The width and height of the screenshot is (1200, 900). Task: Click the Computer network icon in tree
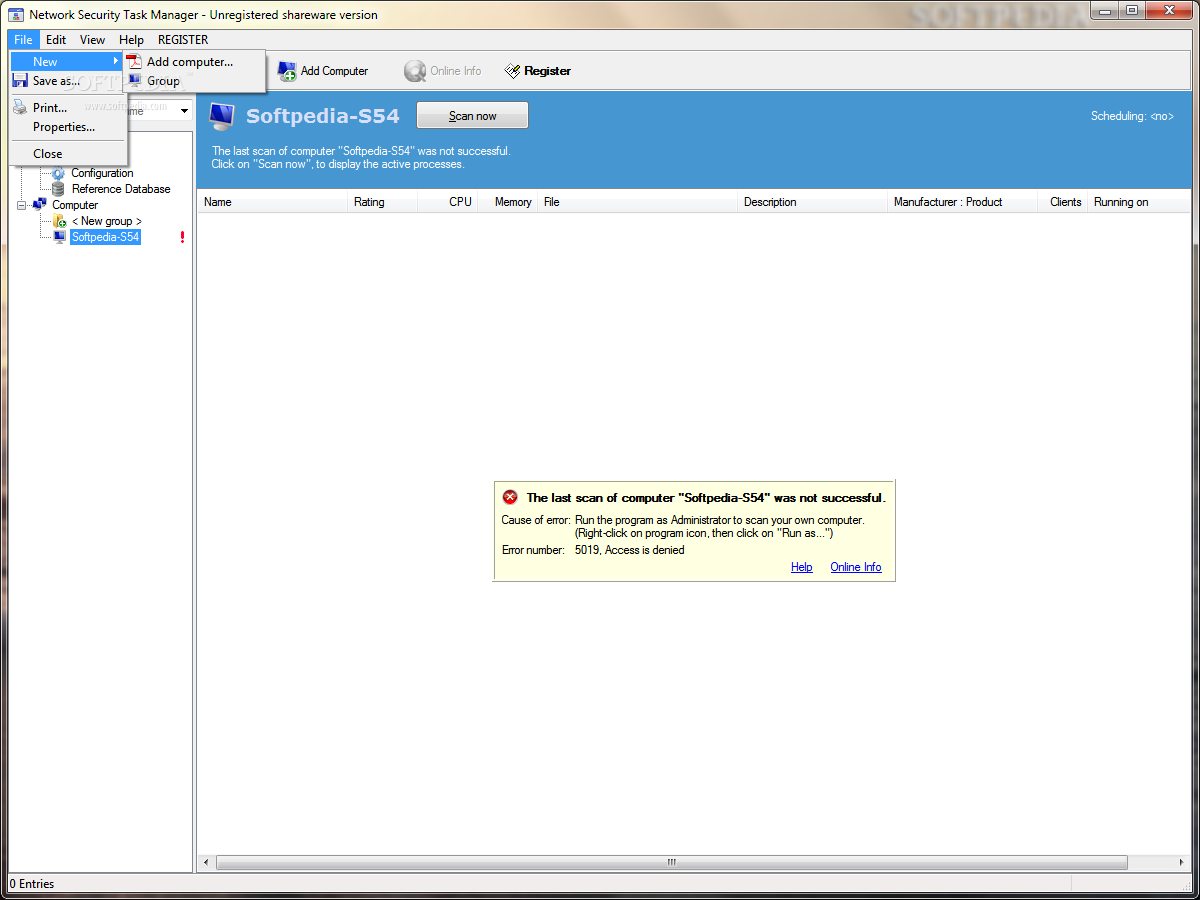39,204
